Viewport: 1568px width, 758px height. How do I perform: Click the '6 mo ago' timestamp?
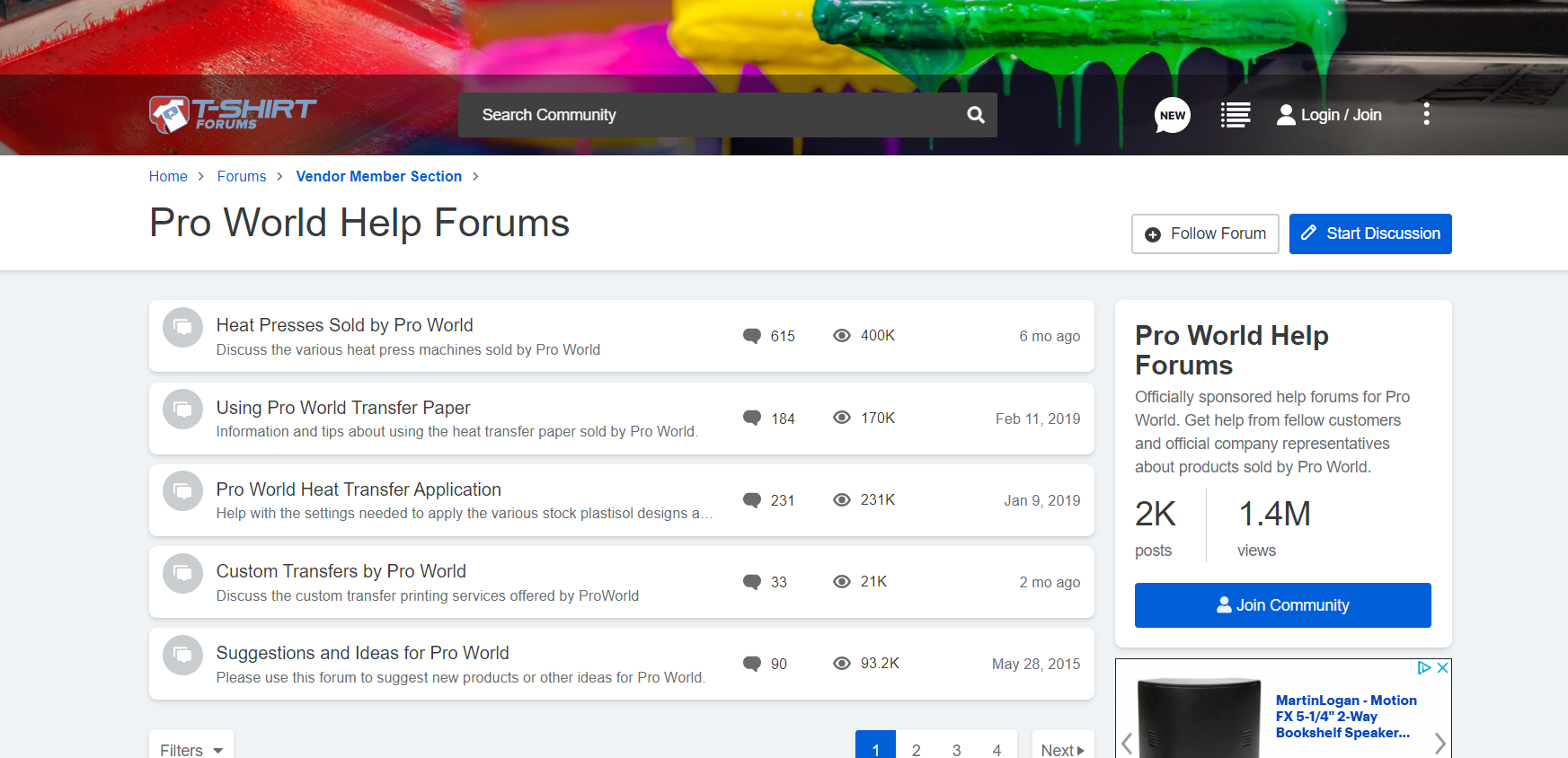[x=1050, y=336]
